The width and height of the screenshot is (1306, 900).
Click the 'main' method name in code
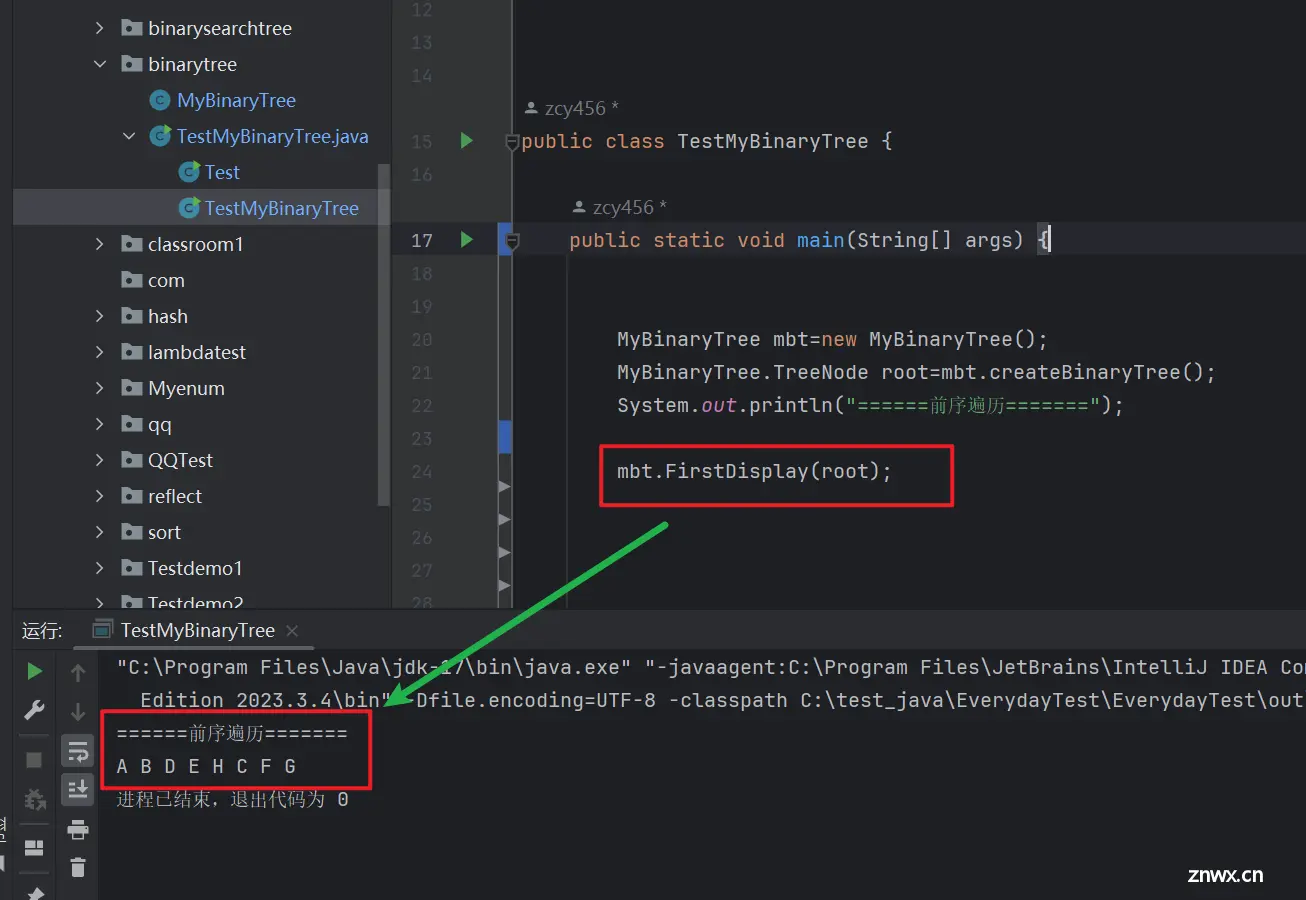click(821, 240)
